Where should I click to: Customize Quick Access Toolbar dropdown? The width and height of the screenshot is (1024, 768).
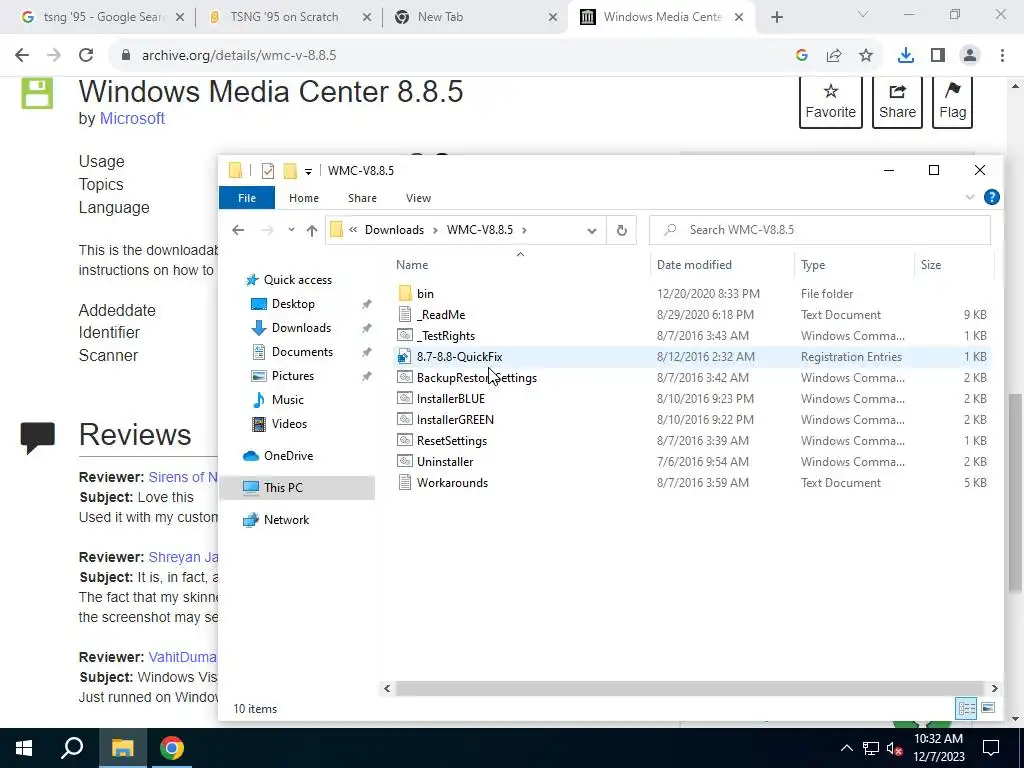coord(308,172)
